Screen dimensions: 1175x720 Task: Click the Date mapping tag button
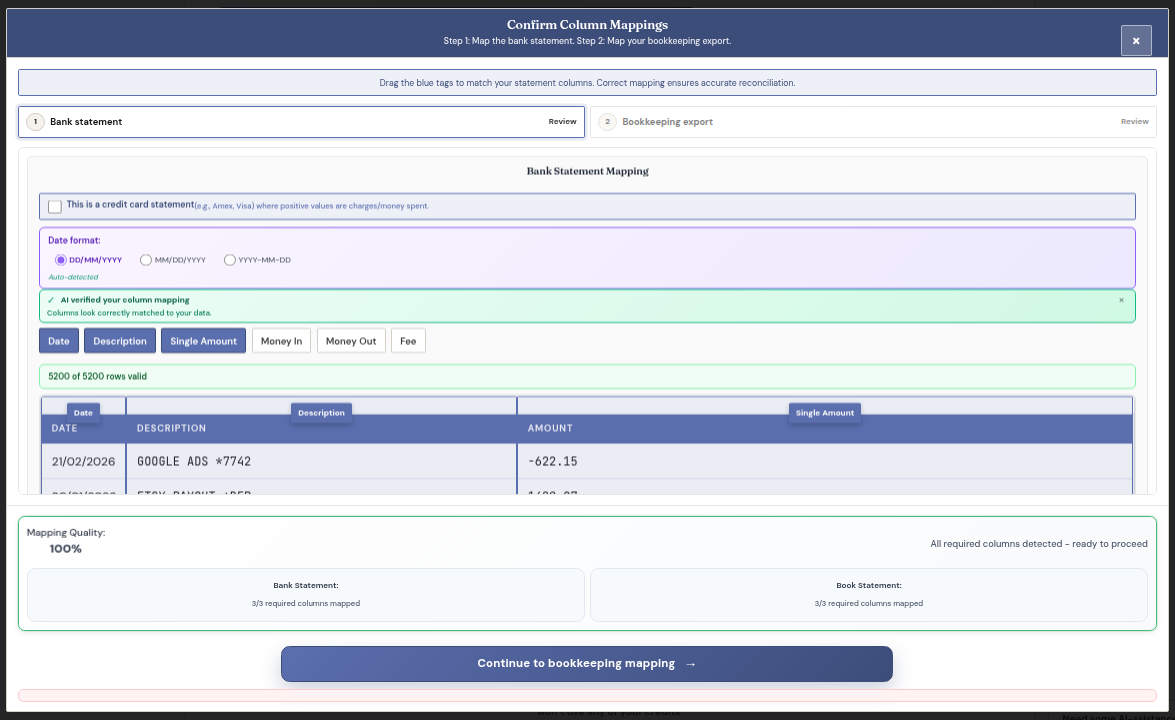58,341
